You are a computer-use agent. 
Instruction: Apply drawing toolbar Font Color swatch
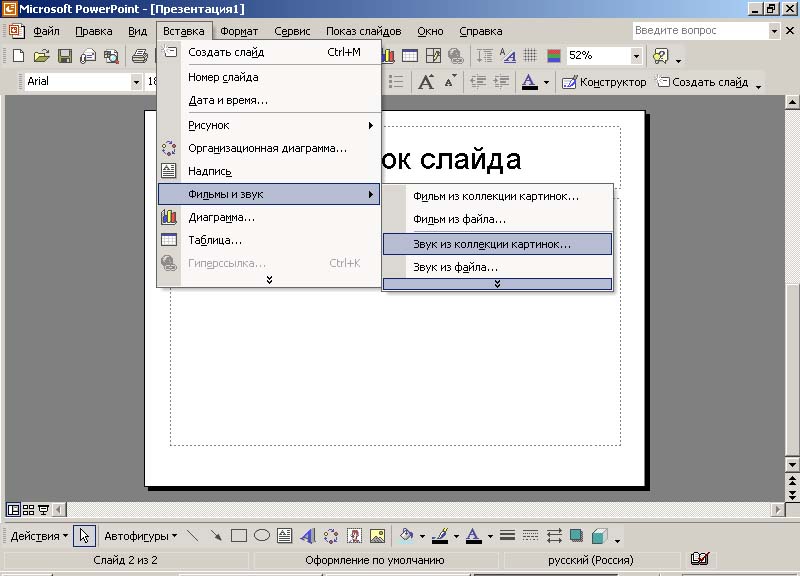[x=473, y=536]
